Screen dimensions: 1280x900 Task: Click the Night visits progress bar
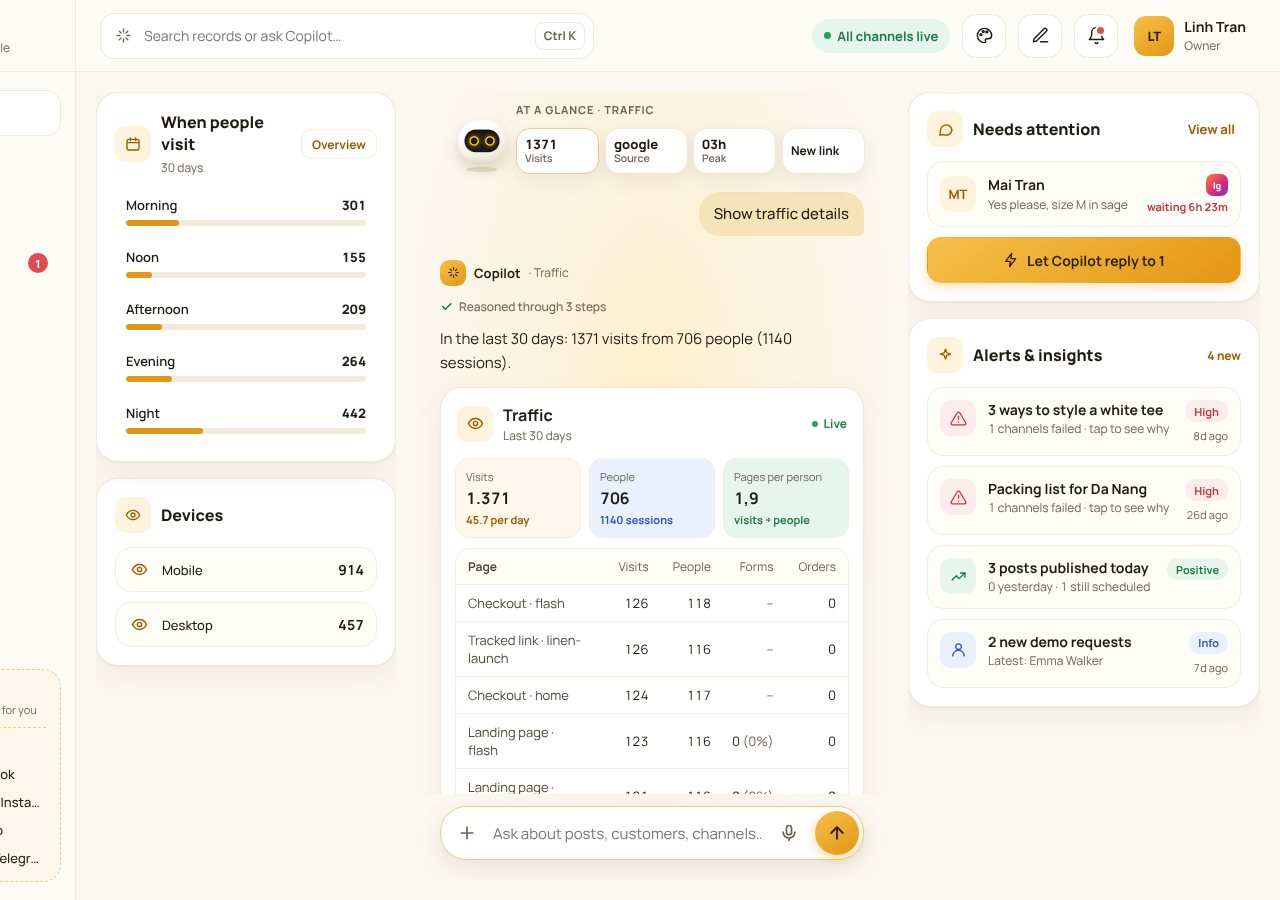coord(246,431)
